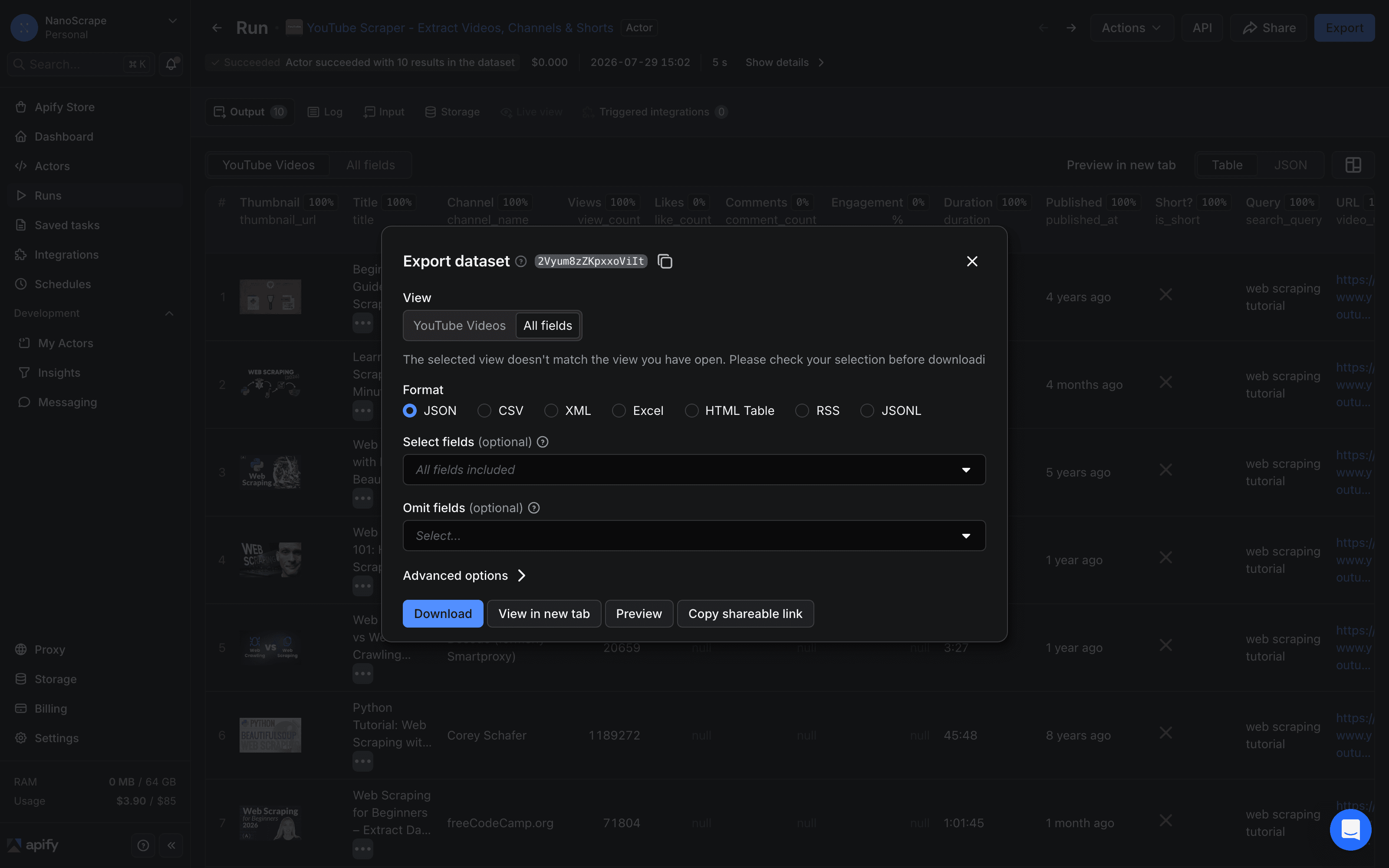This screenshot has height=868, width=1389.
Task: Open the chat support bubble
Action: [x=1350, y=829]
